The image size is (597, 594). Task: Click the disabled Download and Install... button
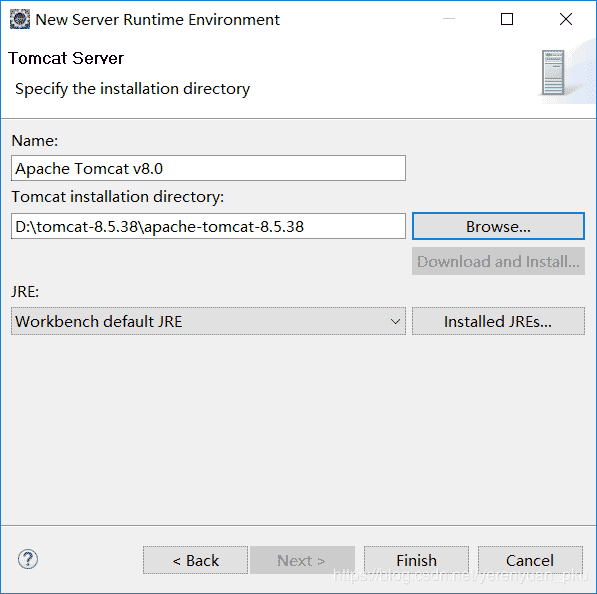pyautogui.click(x=498, y=261)
